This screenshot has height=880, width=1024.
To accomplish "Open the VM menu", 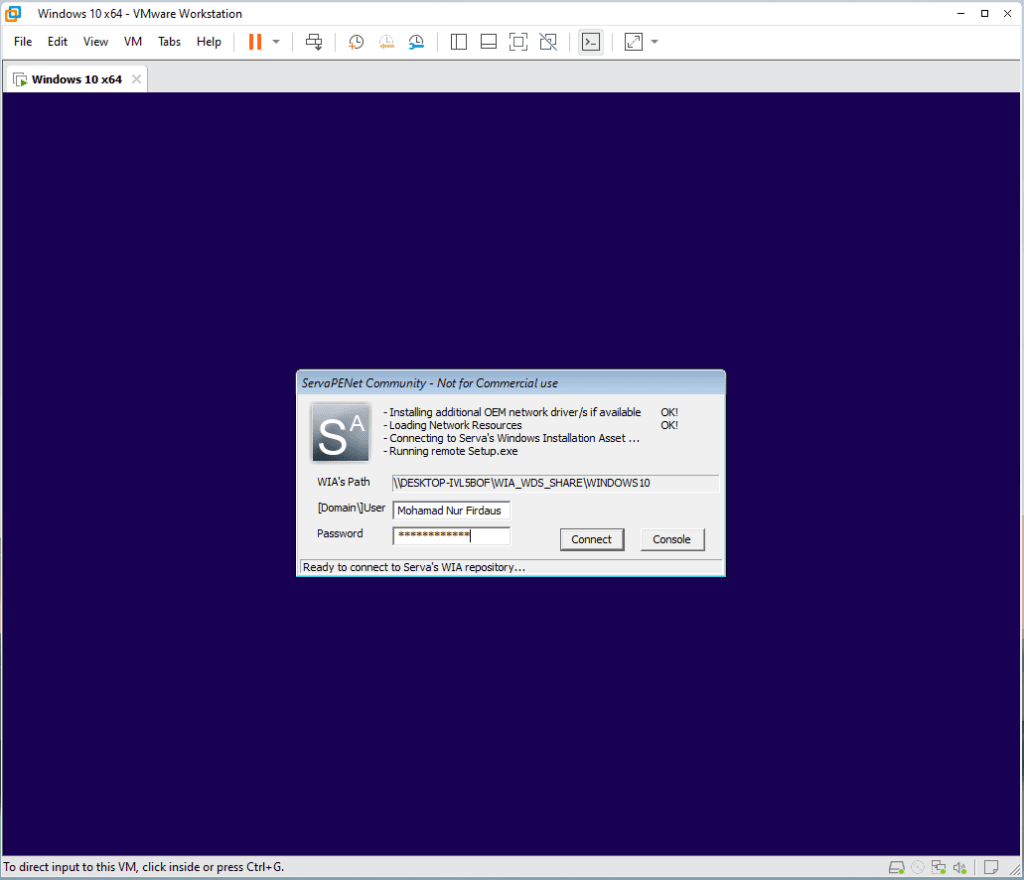I will point(133,42).
